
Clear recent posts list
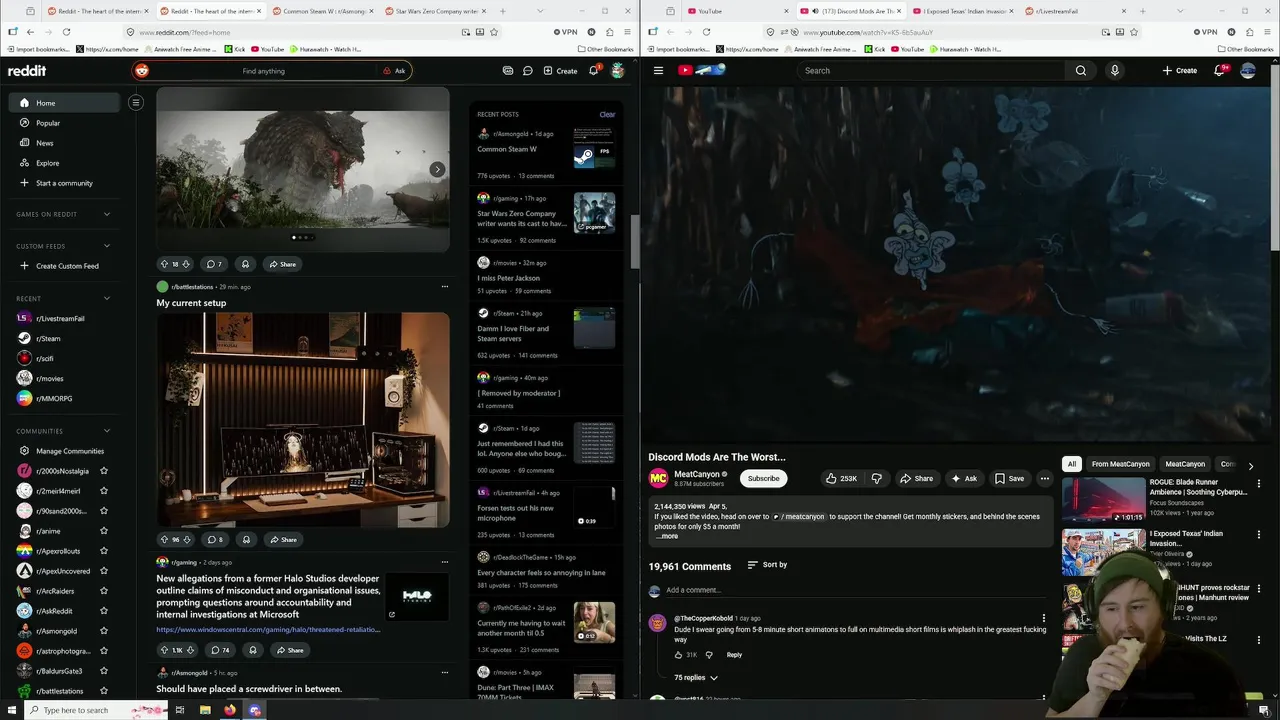click(607, 114)
